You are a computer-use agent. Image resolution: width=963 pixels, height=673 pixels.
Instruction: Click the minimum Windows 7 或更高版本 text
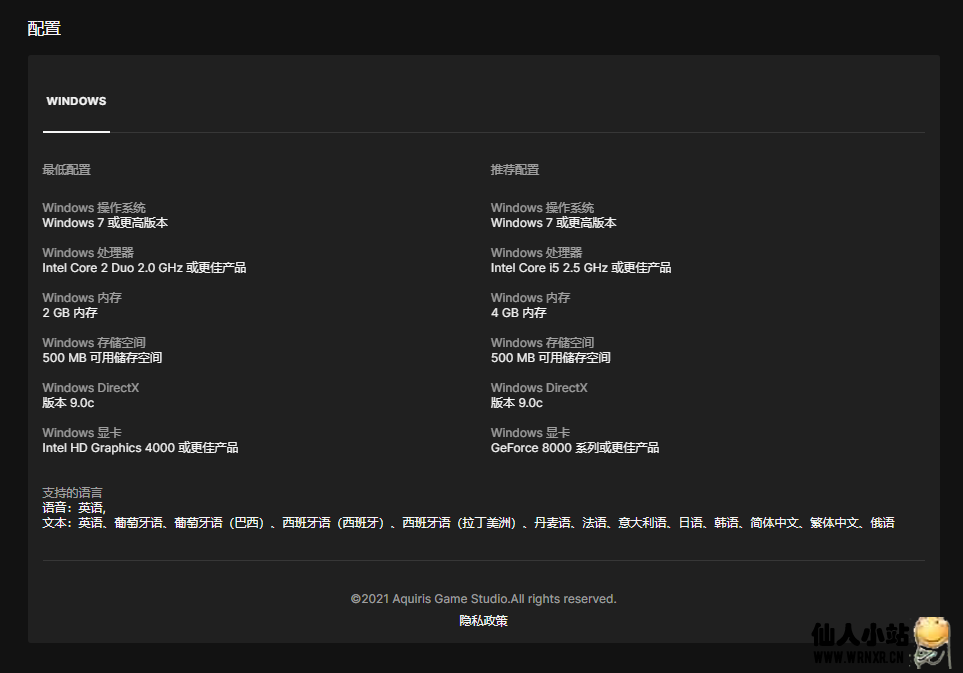[105, 223]
